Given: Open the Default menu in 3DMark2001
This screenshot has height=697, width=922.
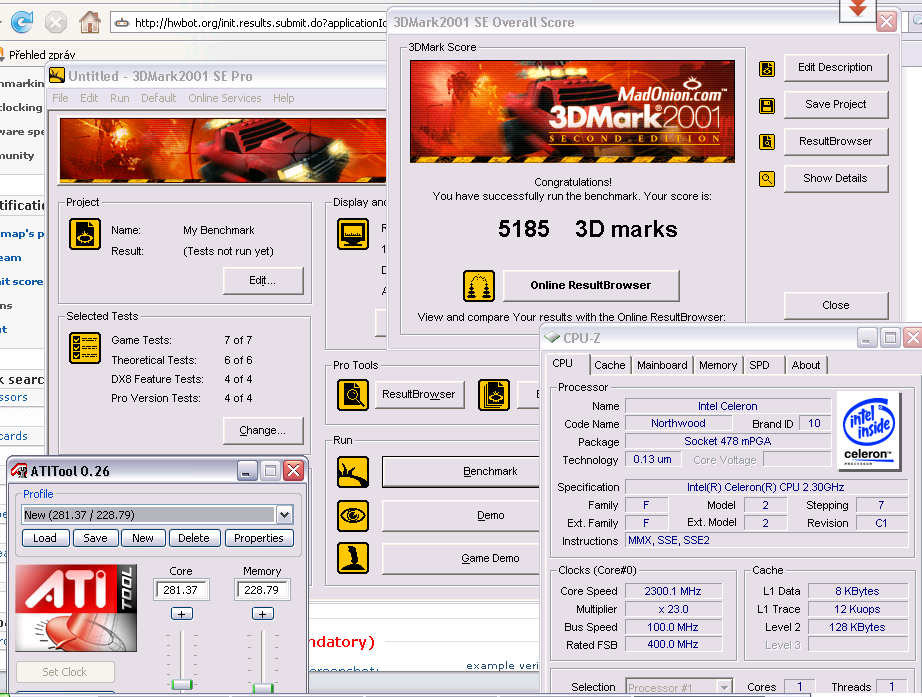Looking at the screenshot, I should pyautogui.click(x=158, y=98).
